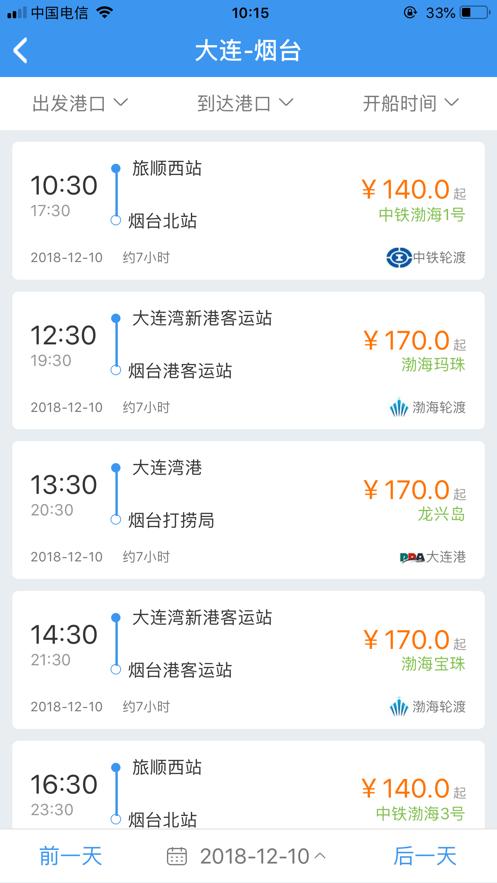Choose the 渤海玛珠 ship name link
Viewport: 497px width, 883px height.
[x=433, y=365]
